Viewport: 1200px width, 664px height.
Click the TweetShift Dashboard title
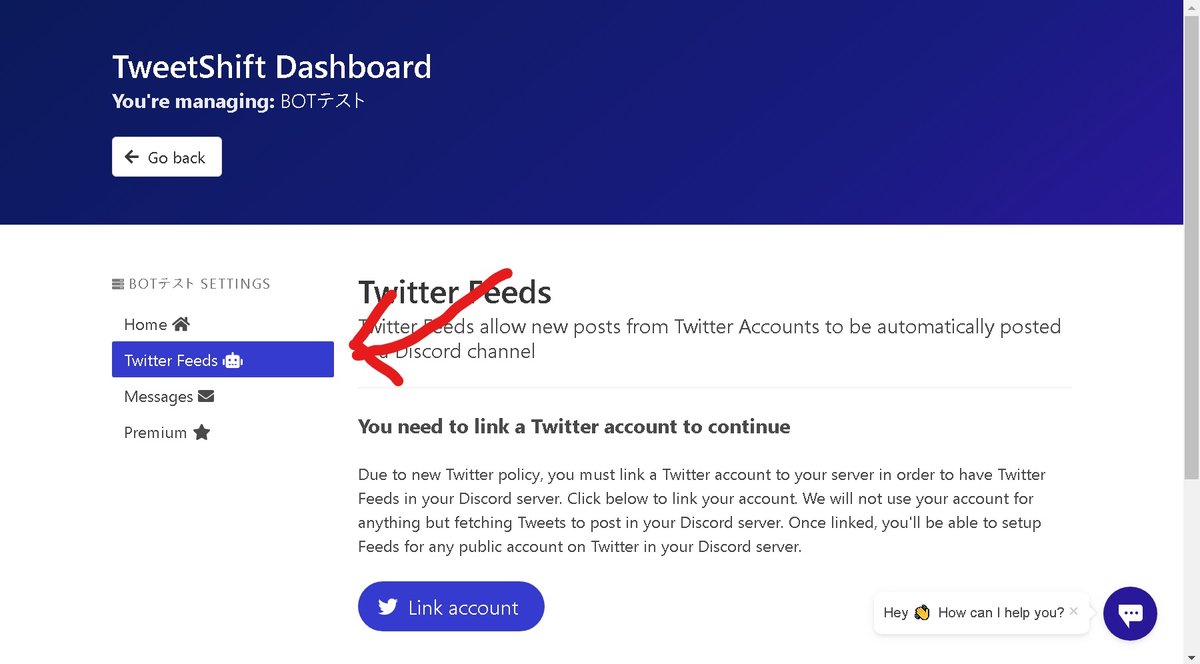(272, 67)
